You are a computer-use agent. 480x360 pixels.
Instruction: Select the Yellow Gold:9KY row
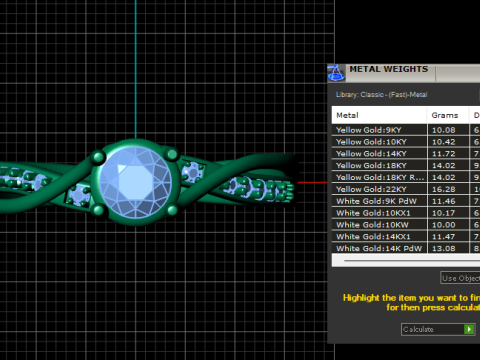point(406,130)
